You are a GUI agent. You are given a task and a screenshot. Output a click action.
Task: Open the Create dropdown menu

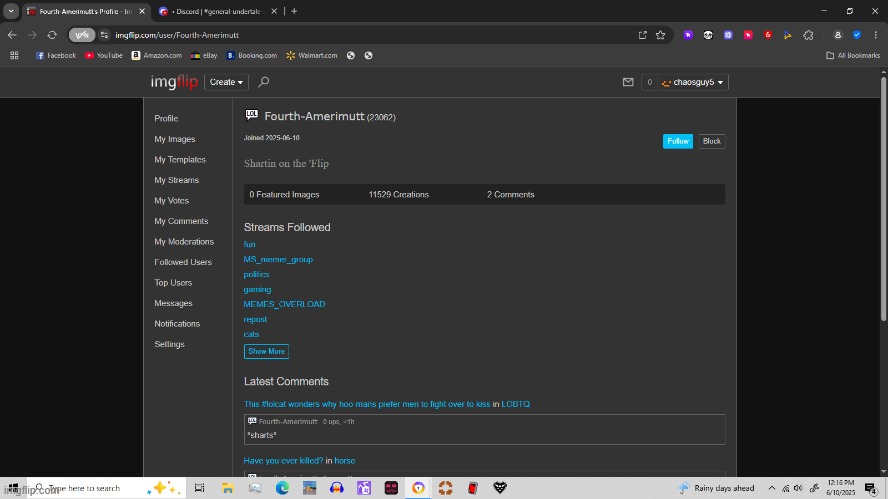(226, 82)
